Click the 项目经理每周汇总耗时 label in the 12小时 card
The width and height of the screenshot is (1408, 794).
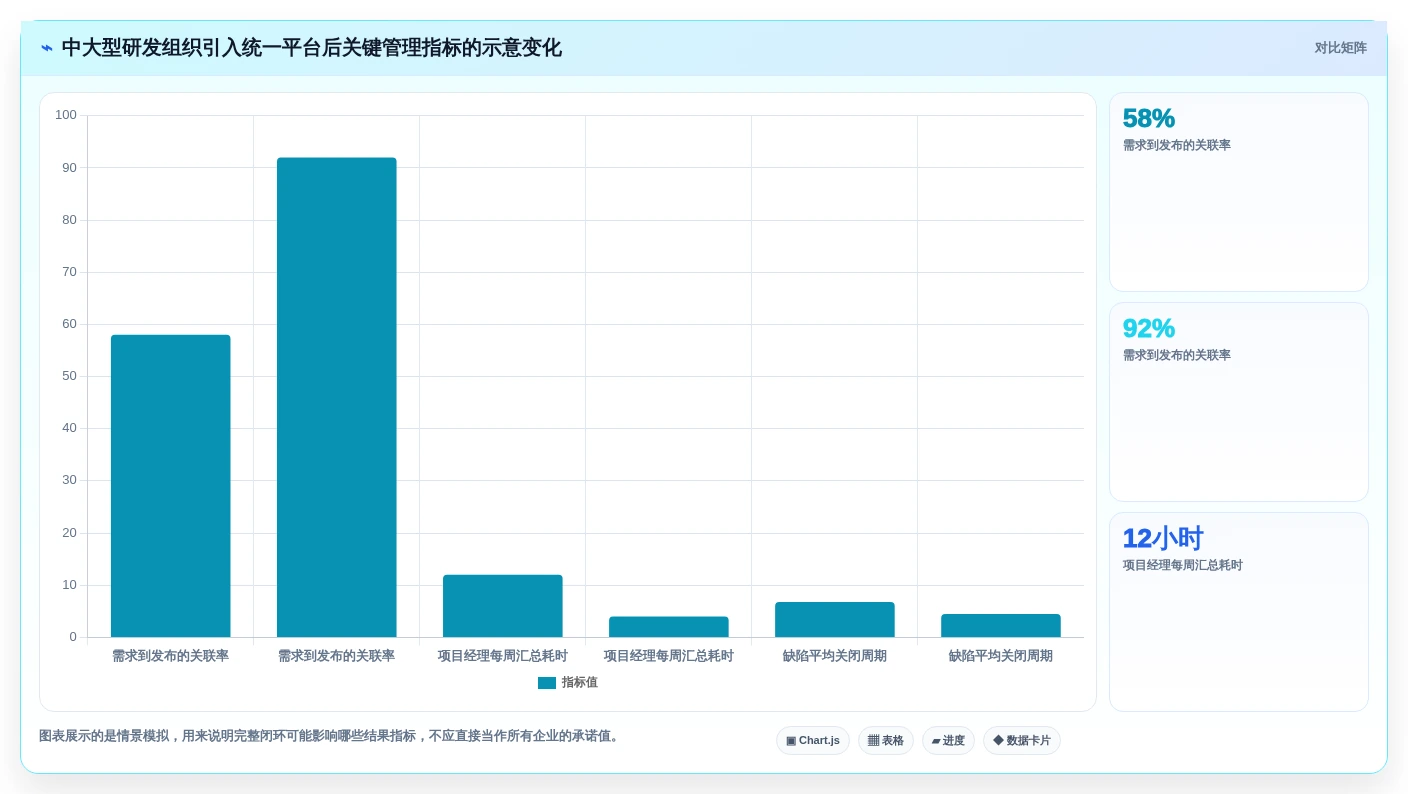1182,565
